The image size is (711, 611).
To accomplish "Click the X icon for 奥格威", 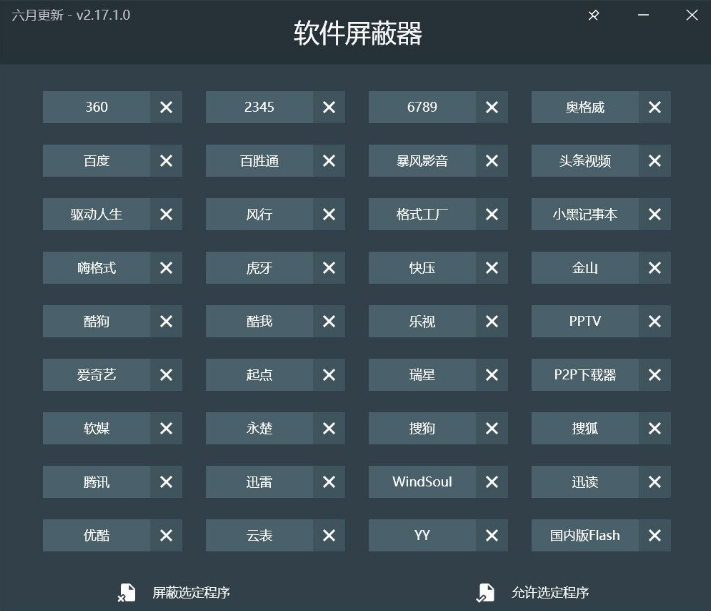I will 654,107.
